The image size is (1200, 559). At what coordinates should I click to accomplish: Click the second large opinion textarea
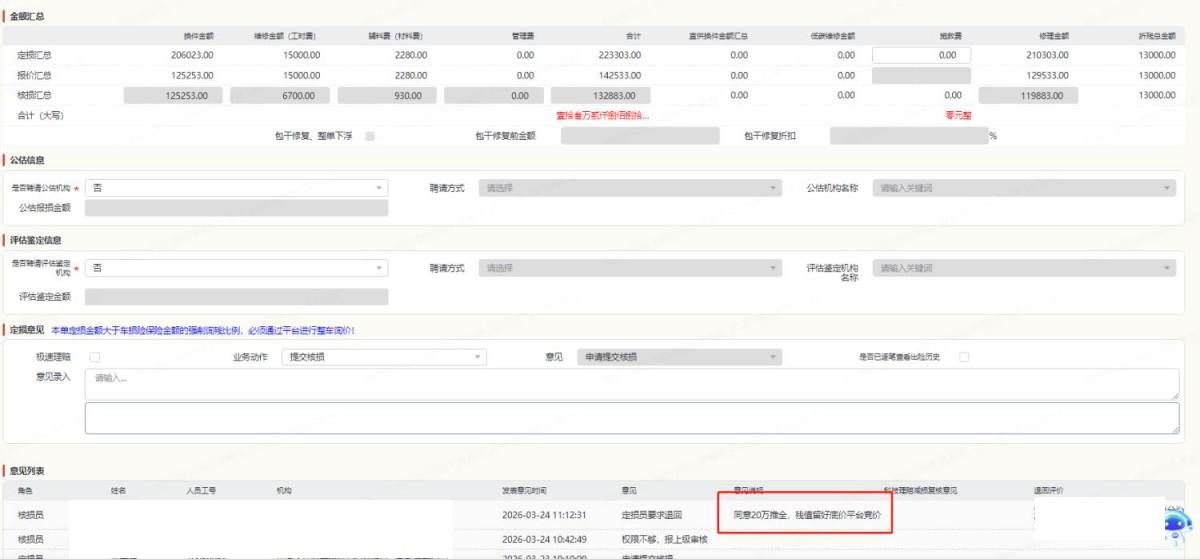631,418
